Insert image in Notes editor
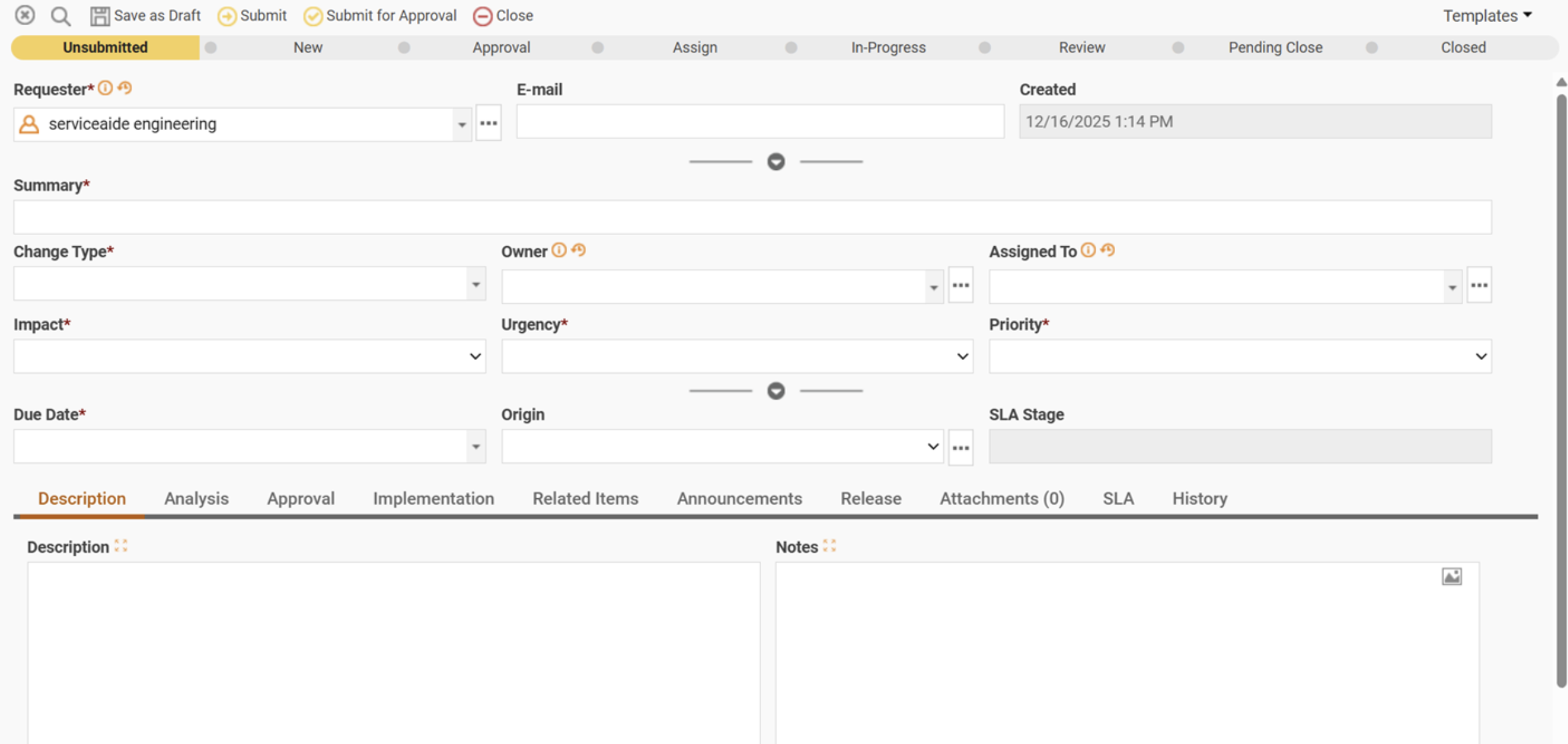The width and height of the screenshot is (1568, 744). (1451, 576)
